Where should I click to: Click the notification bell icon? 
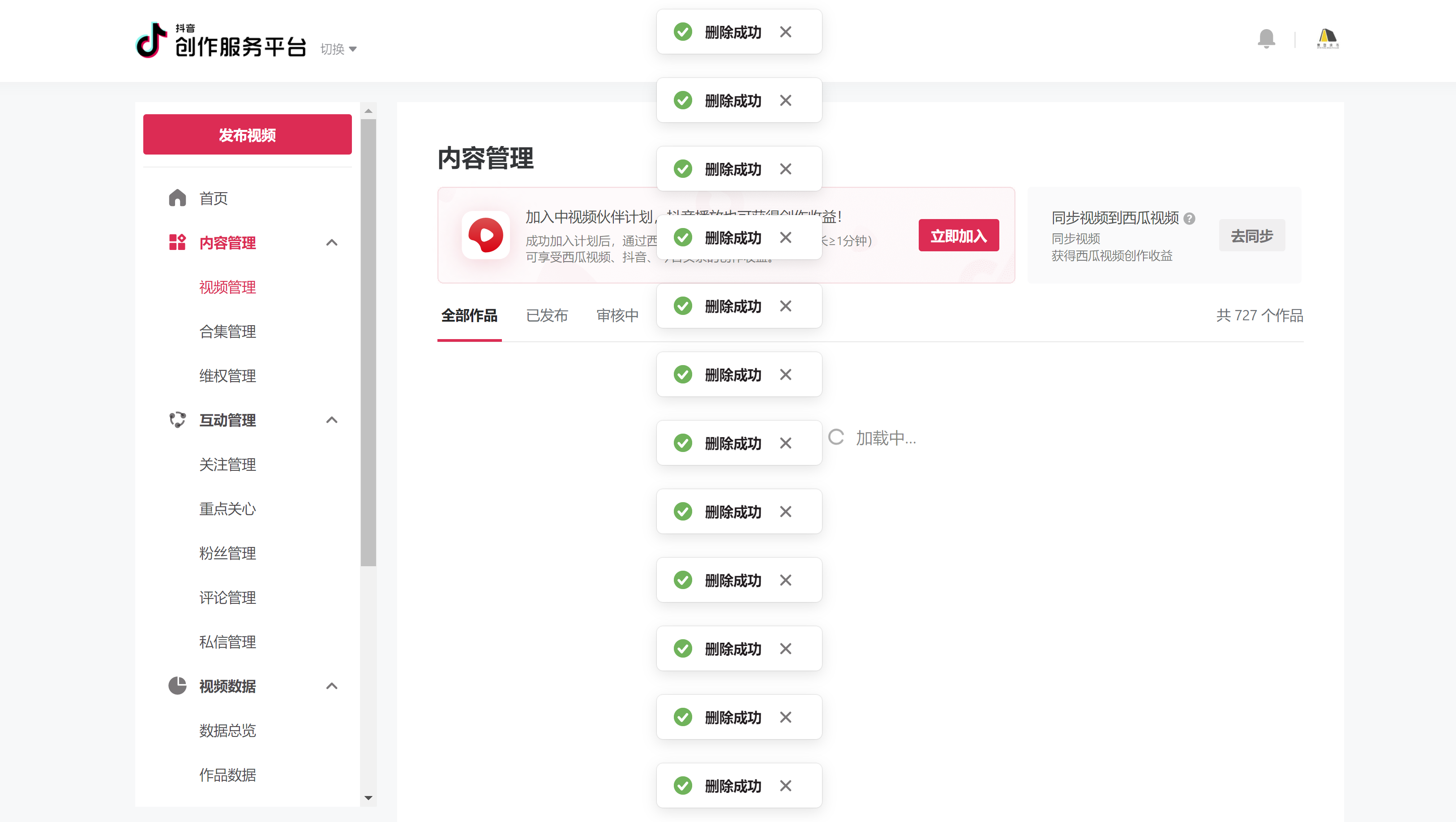coord(1266,39)
